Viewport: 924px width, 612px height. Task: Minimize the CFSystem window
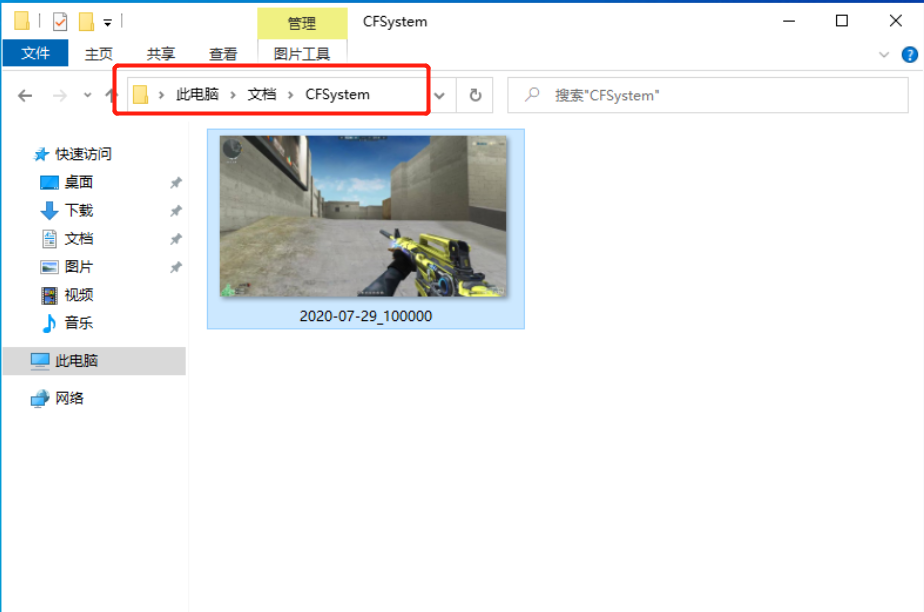tap(789, 21)
